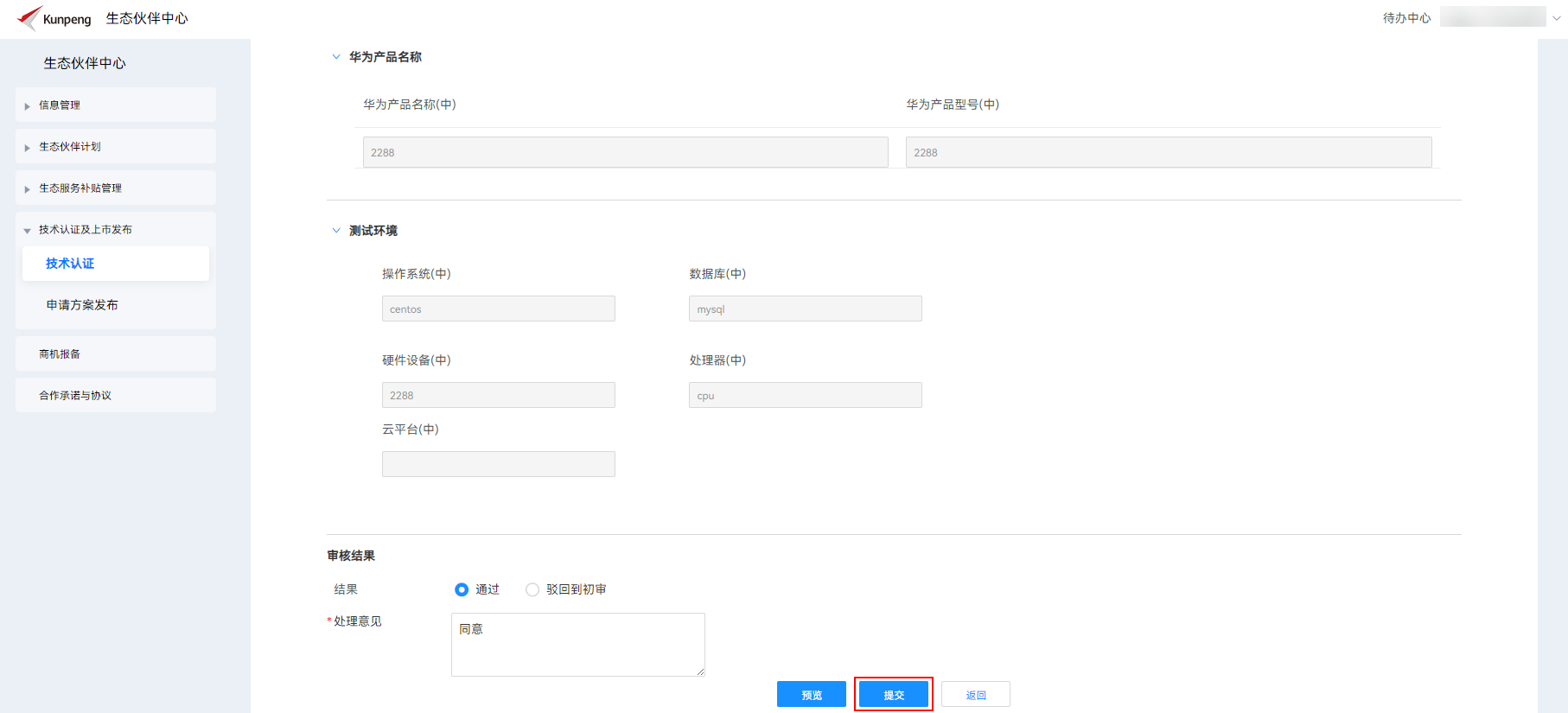This screenshot has height=713, width=1568.
Task: Expand the 信息管理 menu
Action: coord(116,105)
